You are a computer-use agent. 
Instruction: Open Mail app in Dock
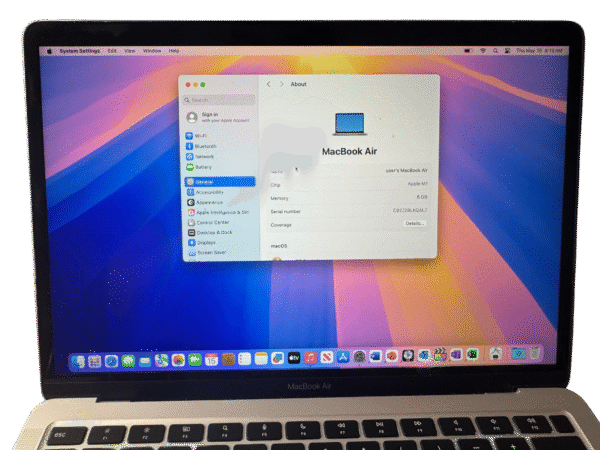click(x=145, y=361)
